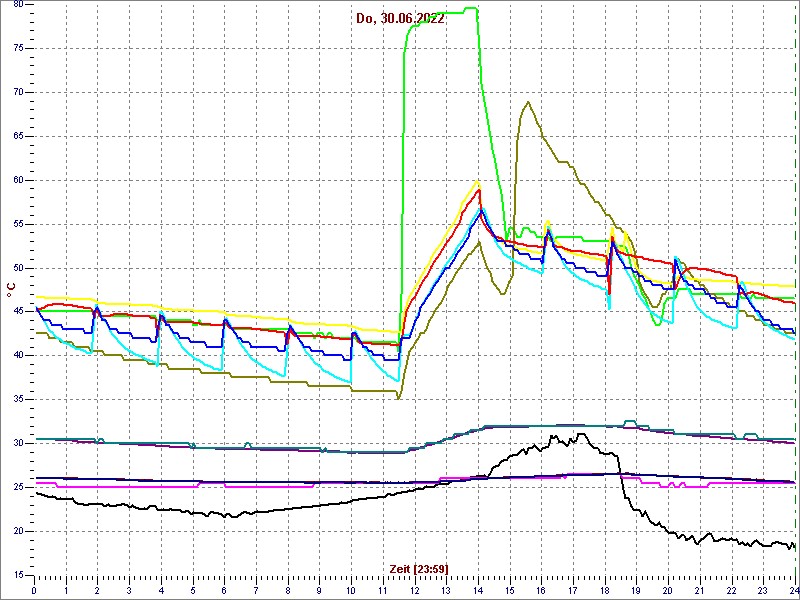Click the °C unit label on y-axis
The width and height of the screenshot is (800, 600).
coord(11,289)
